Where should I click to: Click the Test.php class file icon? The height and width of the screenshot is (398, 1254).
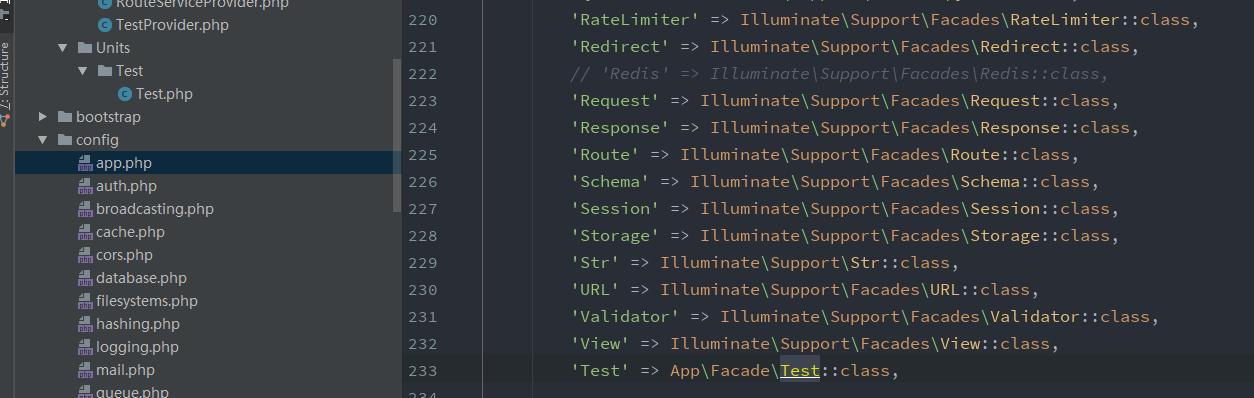click(125, 94)
